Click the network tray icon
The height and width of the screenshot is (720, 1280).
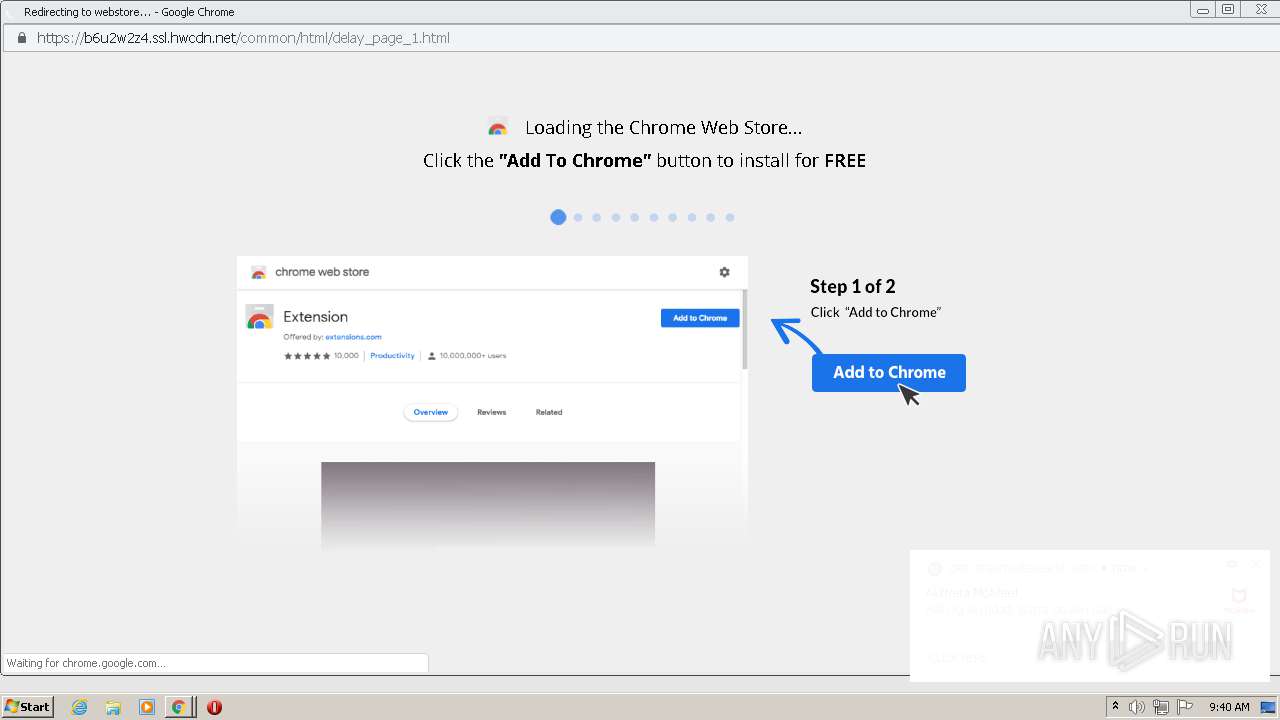(1161, 707)
